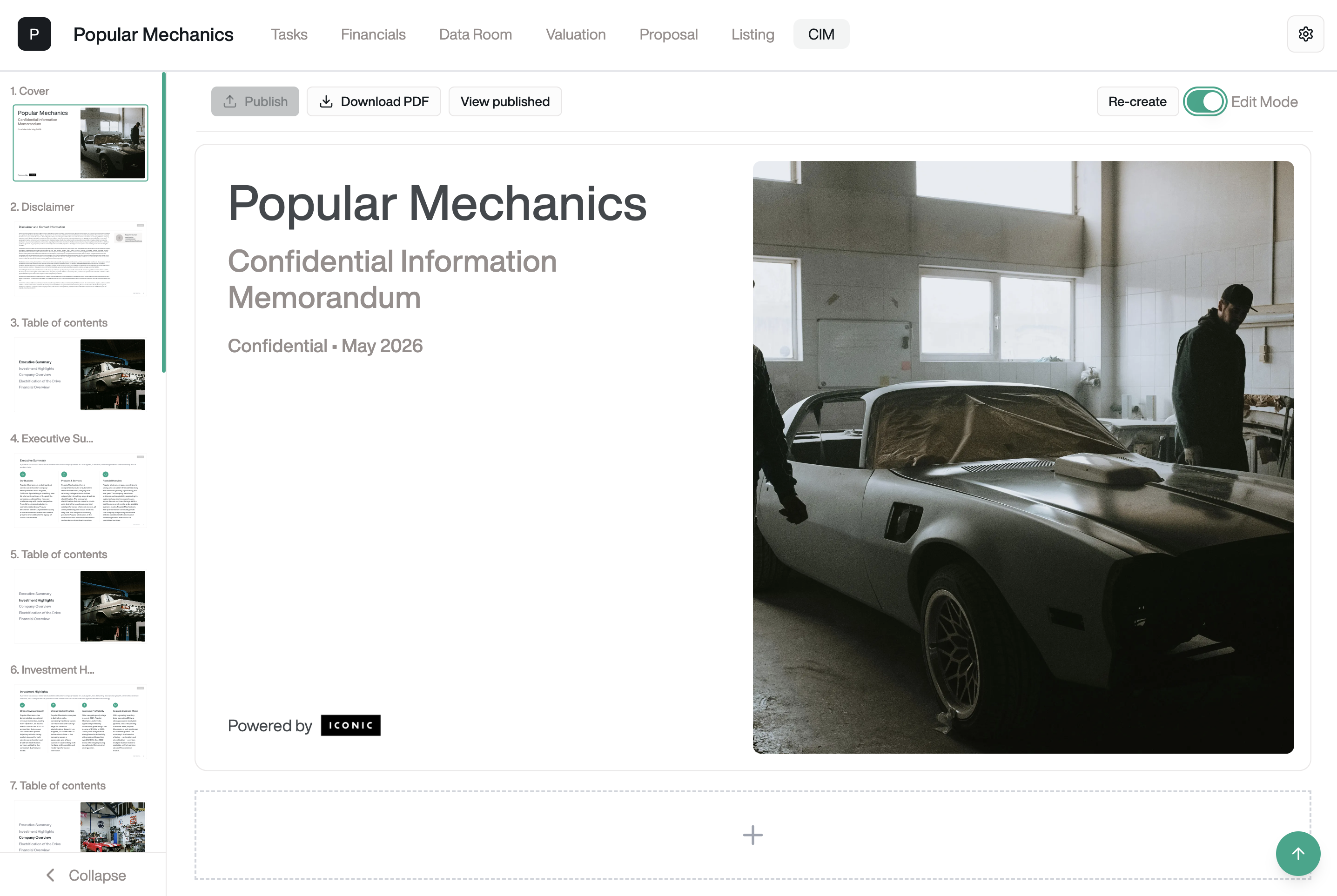Open the Listing tab
1337x896 pixels.
tap(753, 34)
